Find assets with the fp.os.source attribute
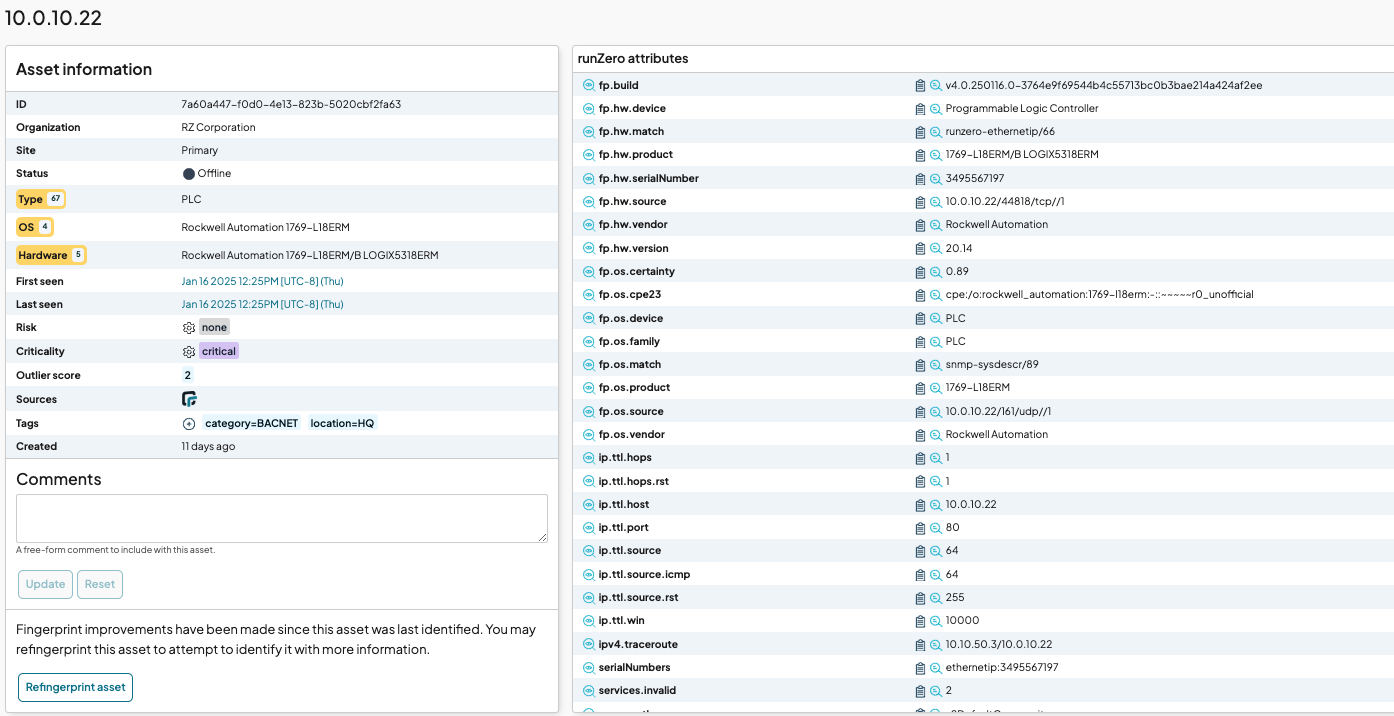 click(589, 412)
